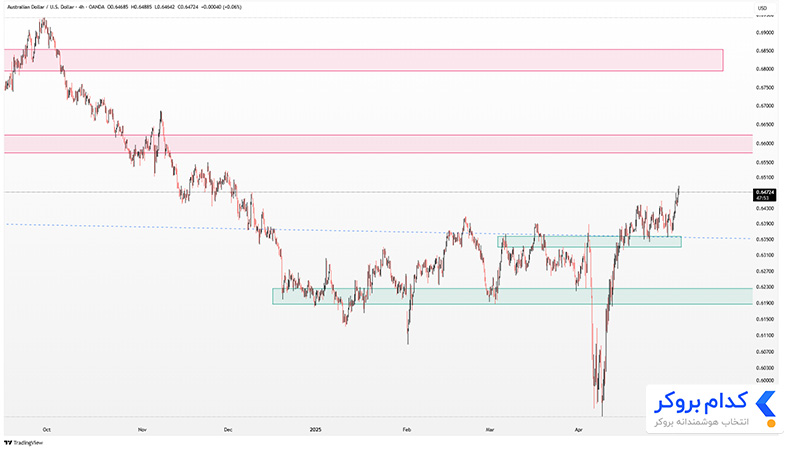Click the 0.61900 price axis label
Viewport: 800px width, 450px height.
coord(765,303)
